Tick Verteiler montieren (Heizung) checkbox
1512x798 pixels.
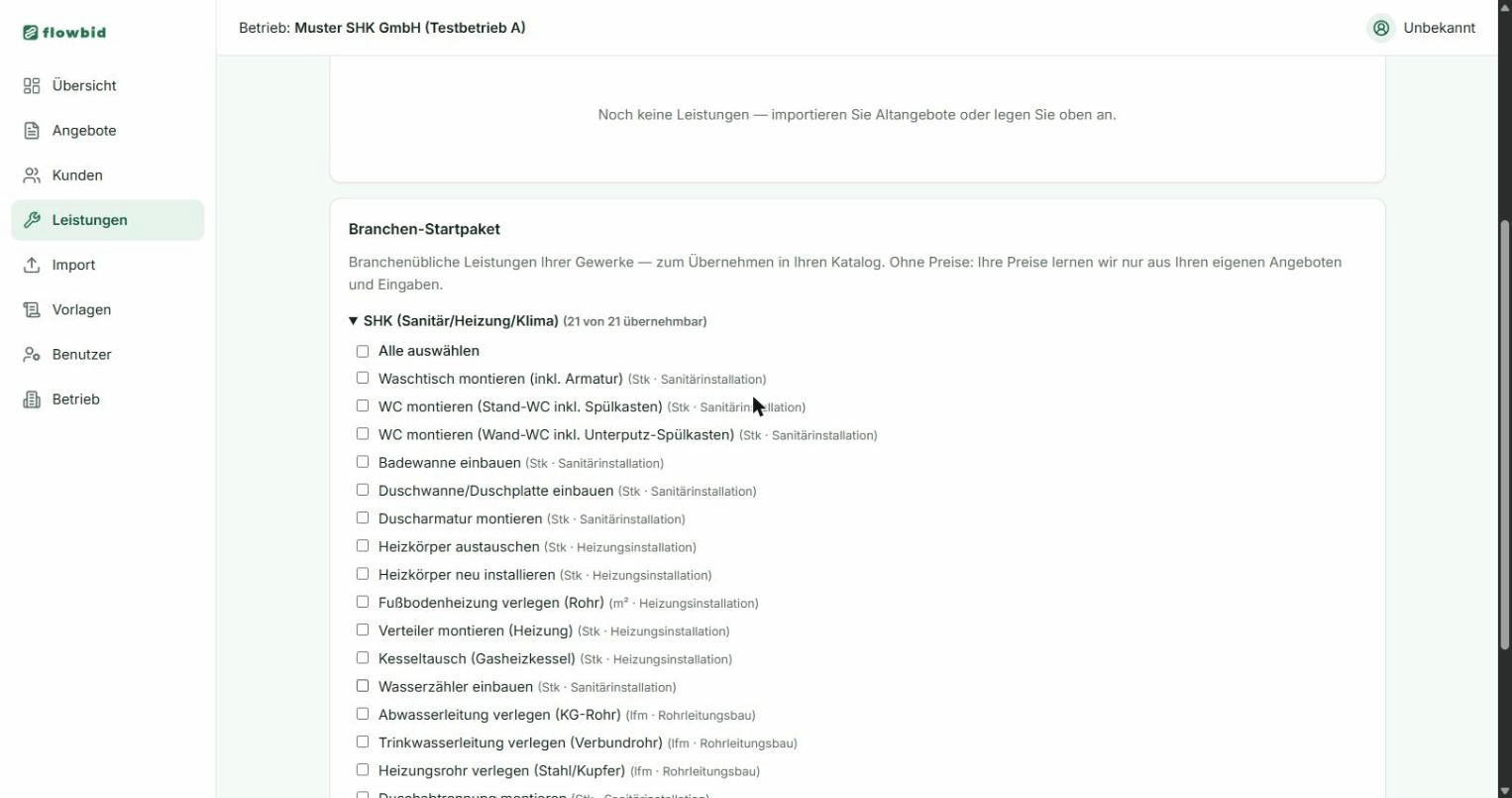[x=363, y=629]
